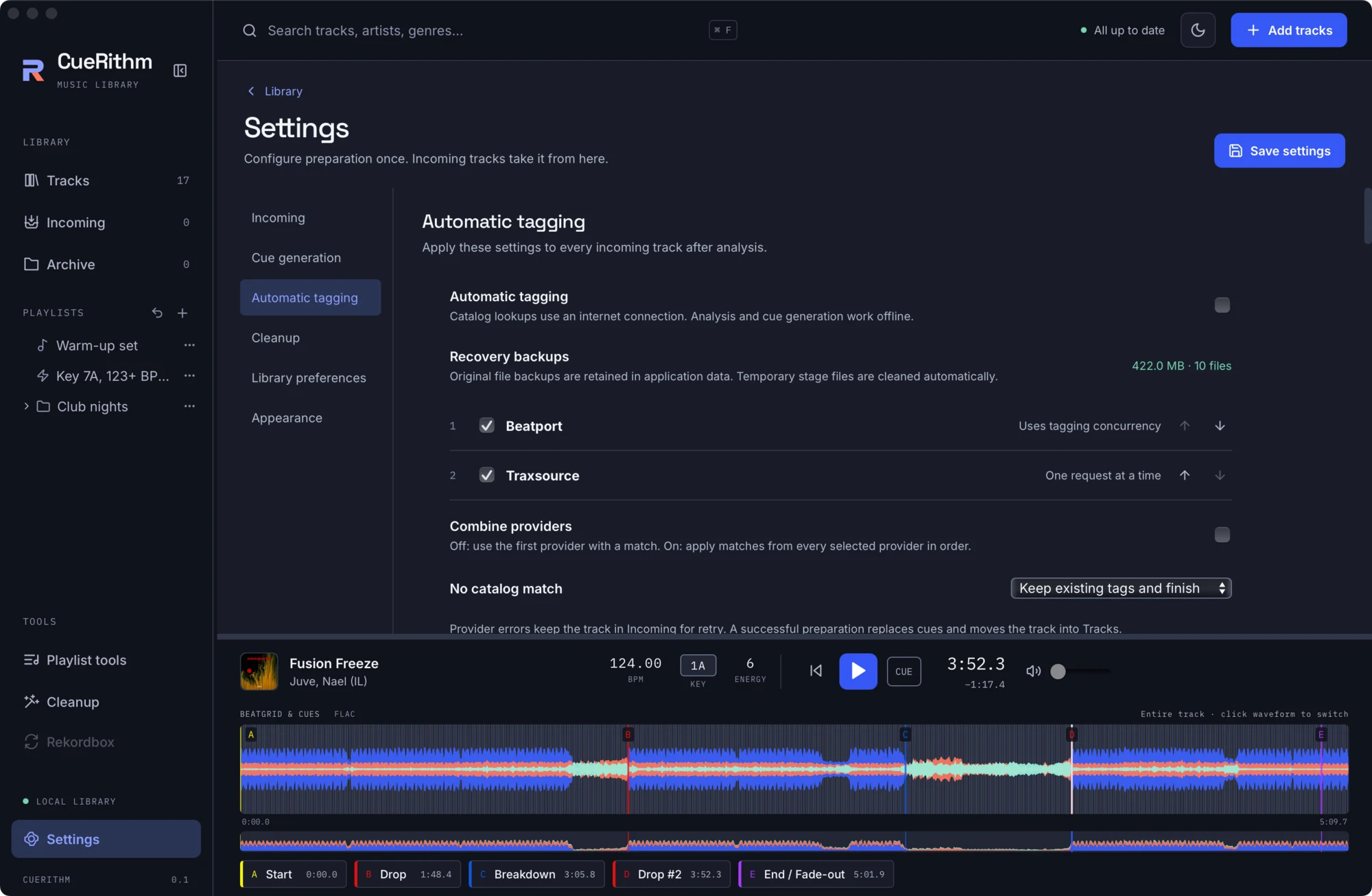
Task: Expand Club nights folder
Action: coord(26,406)
